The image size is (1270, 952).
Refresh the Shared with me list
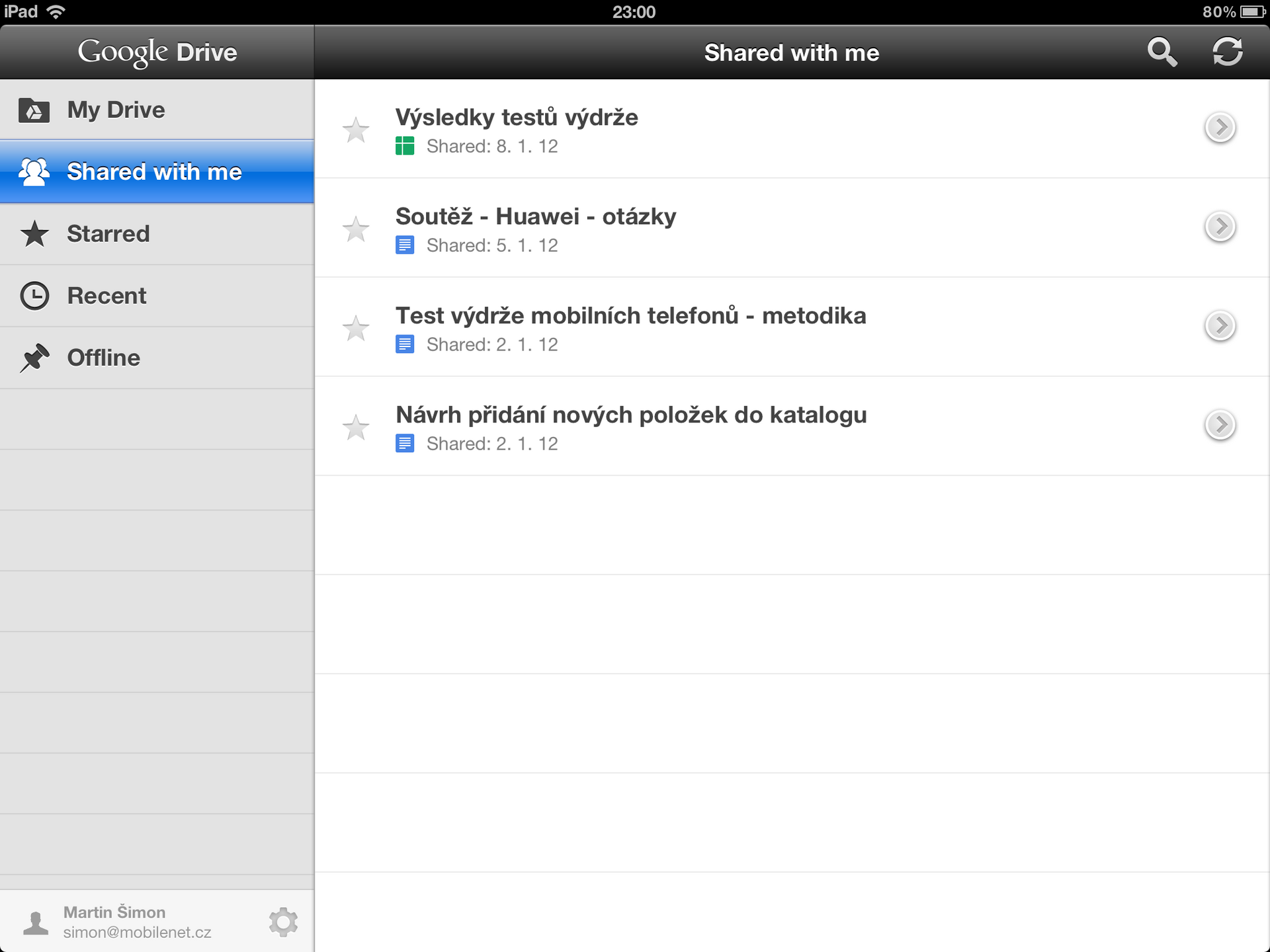[x=1228, y=52]
